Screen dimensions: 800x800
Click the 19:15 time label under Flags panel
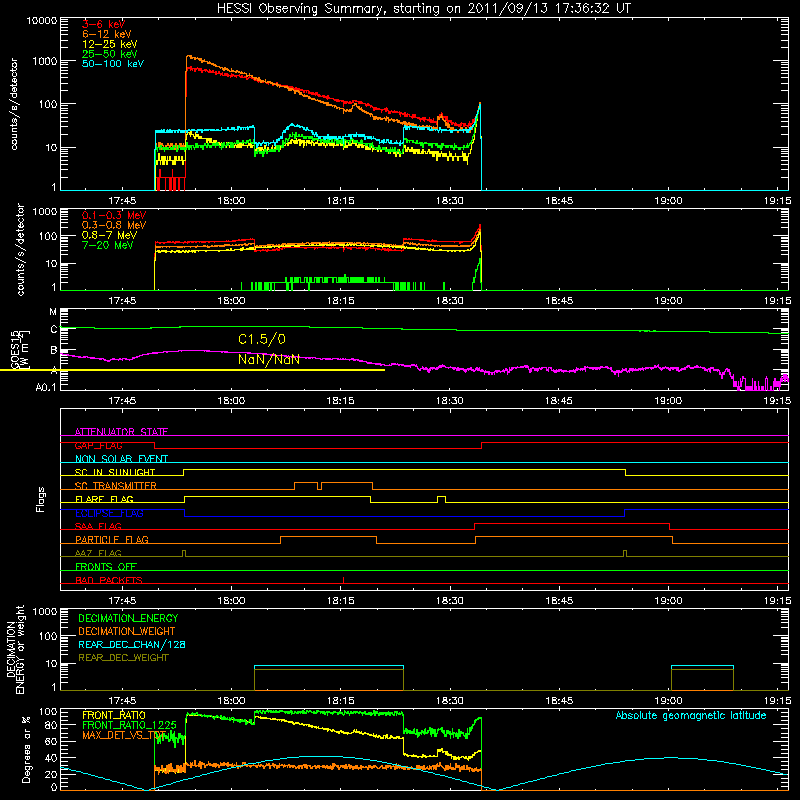click(x=778, y=601)
